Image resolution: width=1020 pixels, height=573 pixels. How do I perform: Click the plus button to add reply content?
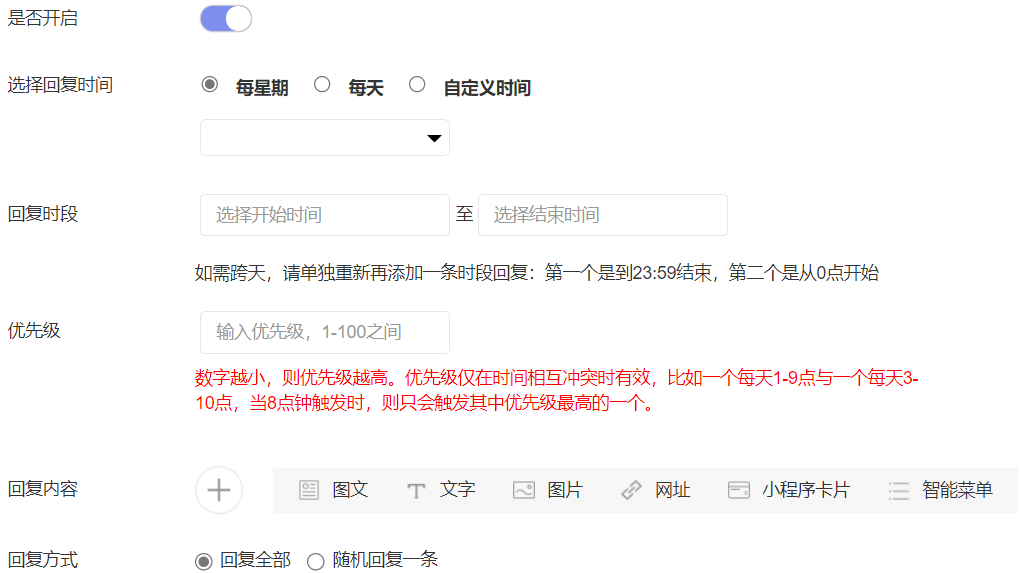click(219, 490)
